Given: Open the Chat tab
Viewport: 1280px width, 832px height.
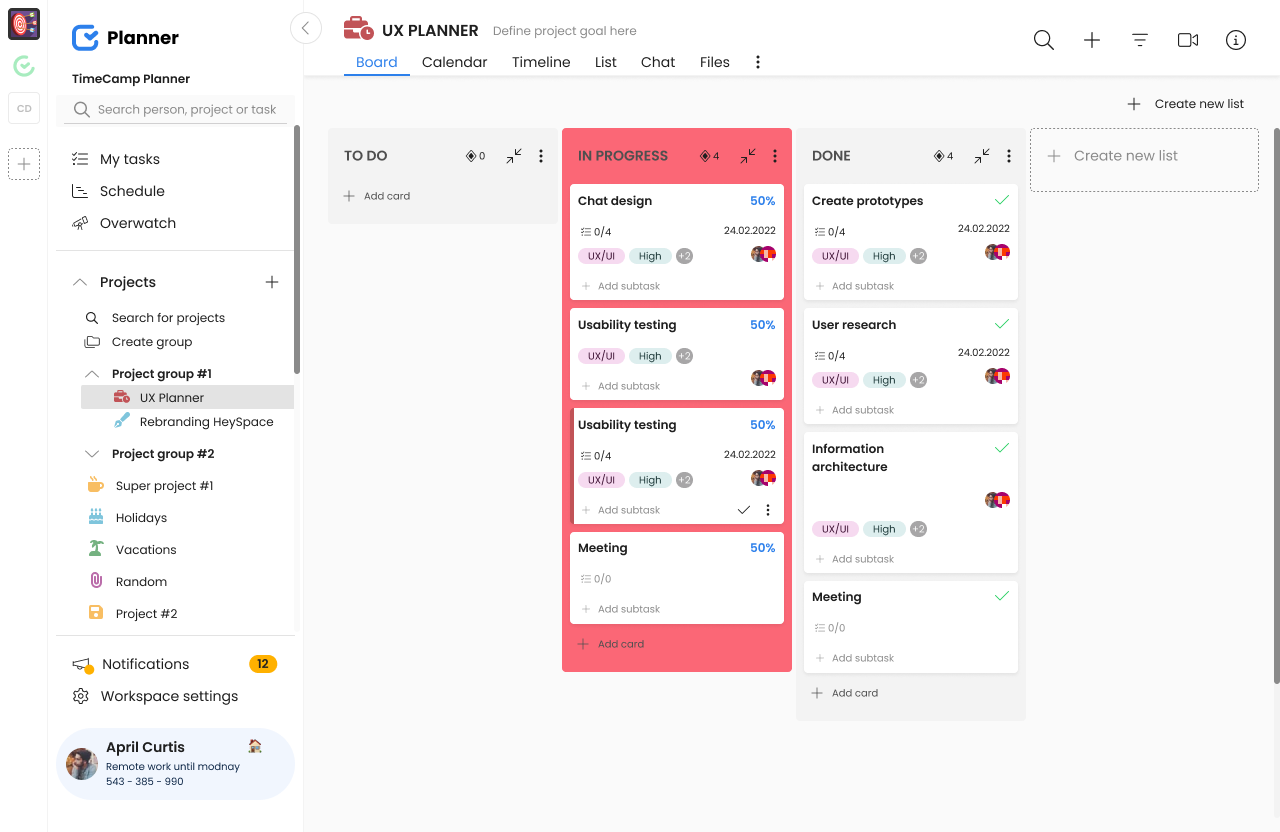Looking at the screenshot, I should pyautogui.click(x=658, y=62).
